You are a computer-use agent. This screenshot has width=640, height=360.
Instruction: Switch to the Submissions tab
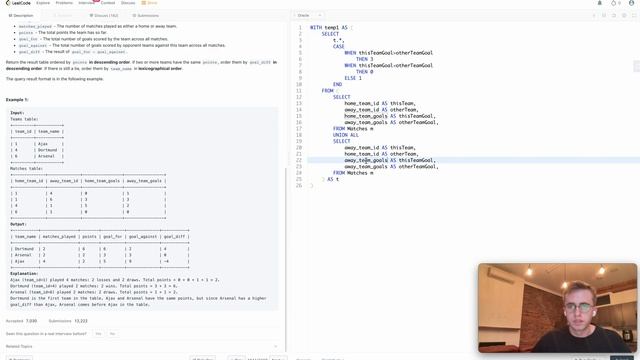[146, 16]
